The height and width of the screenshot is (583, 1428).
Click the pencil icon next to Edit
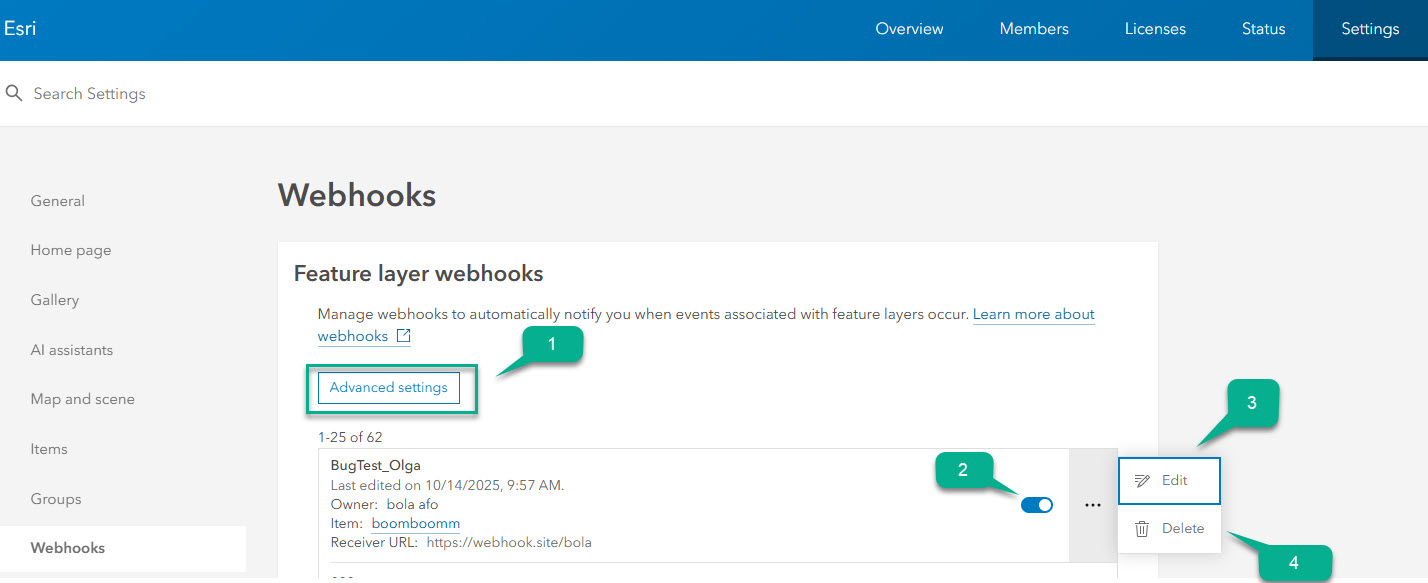(1143, 481)
